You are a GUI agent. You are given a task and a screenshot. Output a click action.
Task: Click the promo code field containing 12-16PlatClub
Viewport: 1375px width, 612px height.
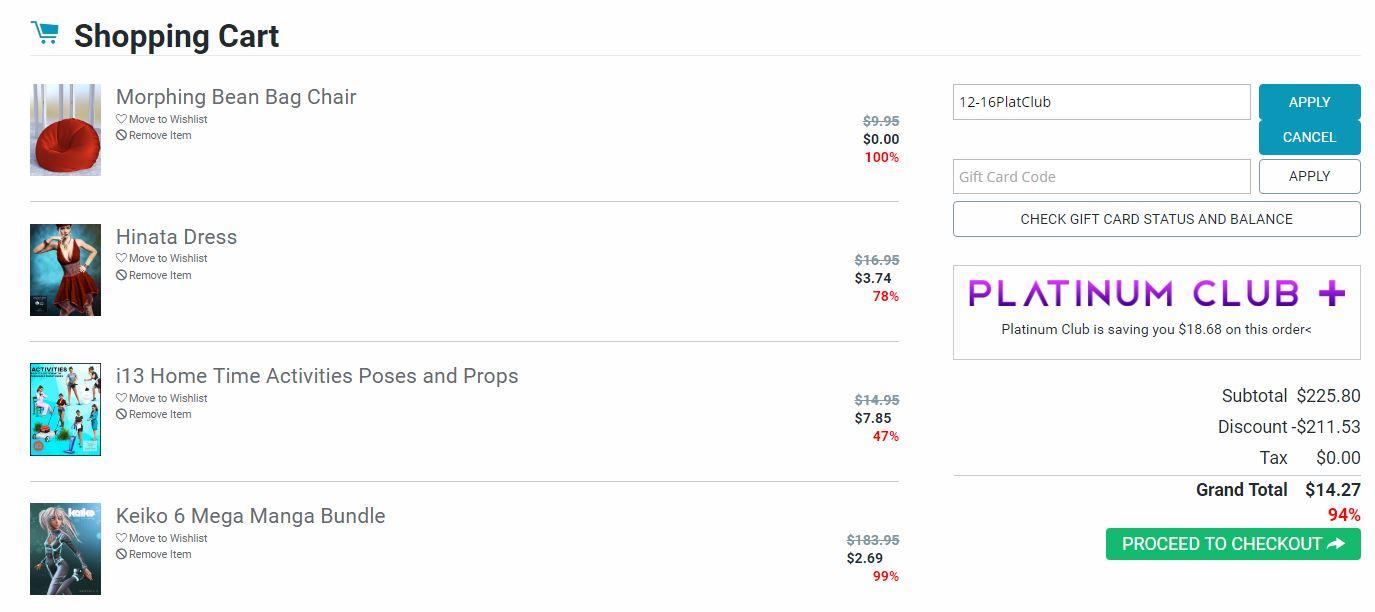tap(1101, 102)
